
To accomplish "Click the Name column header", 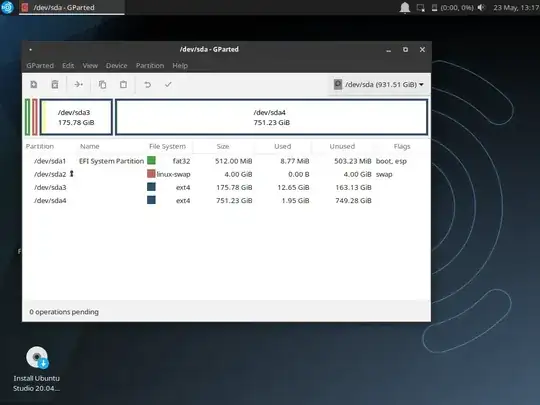I will 90,146.
